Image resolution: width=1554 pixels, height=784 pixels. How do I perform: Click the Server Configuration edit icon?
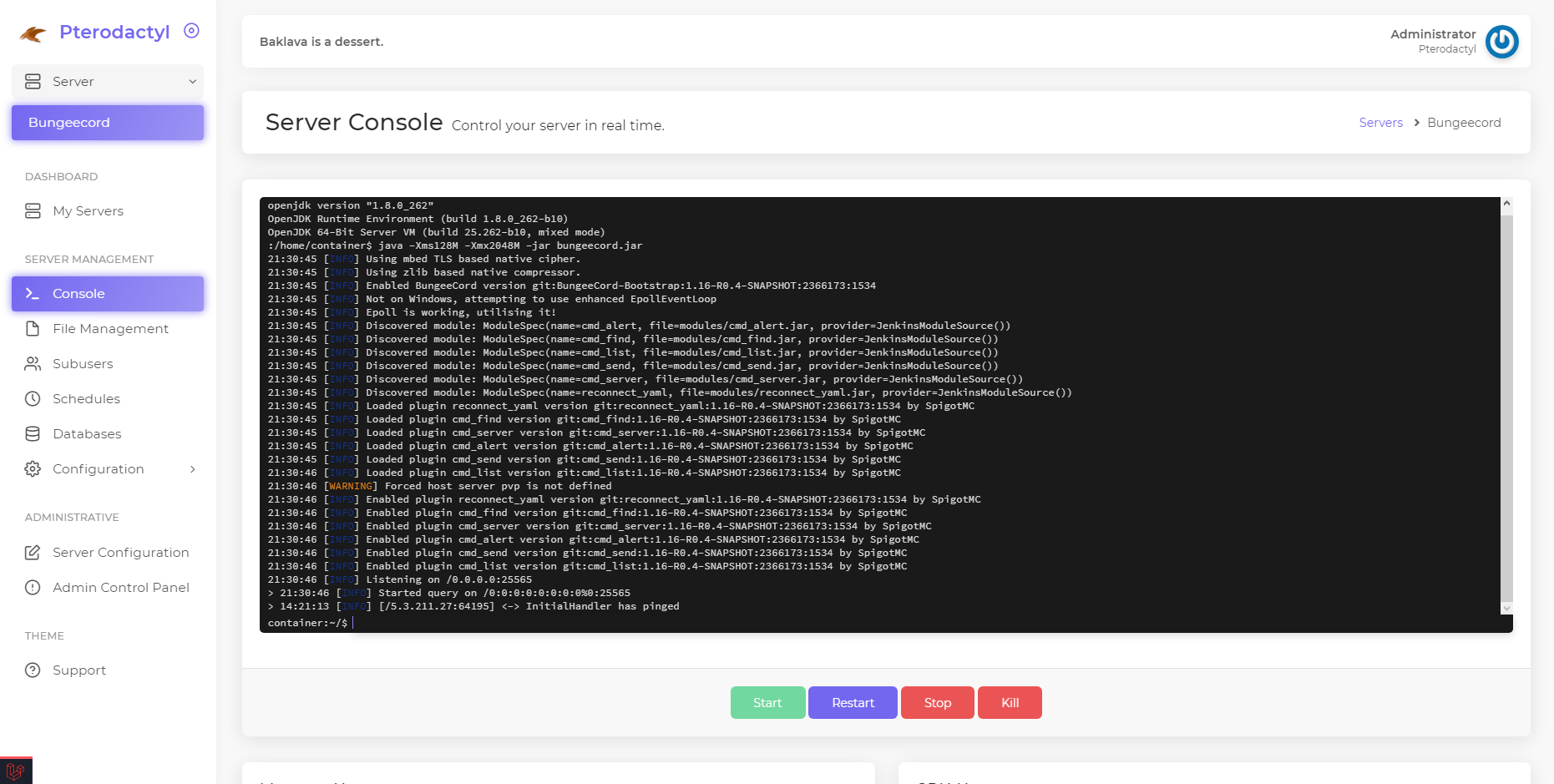(x=33, y=553)
